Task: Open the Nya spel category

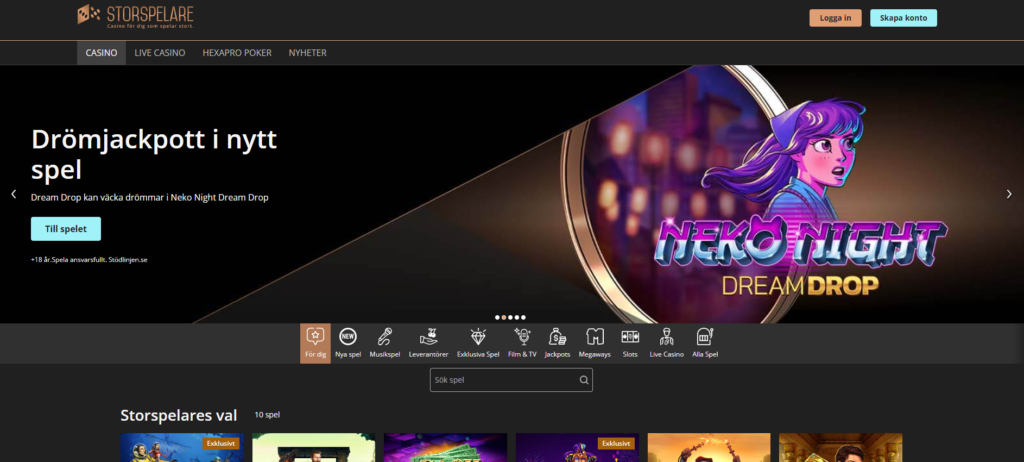Action: coord(348,343)
